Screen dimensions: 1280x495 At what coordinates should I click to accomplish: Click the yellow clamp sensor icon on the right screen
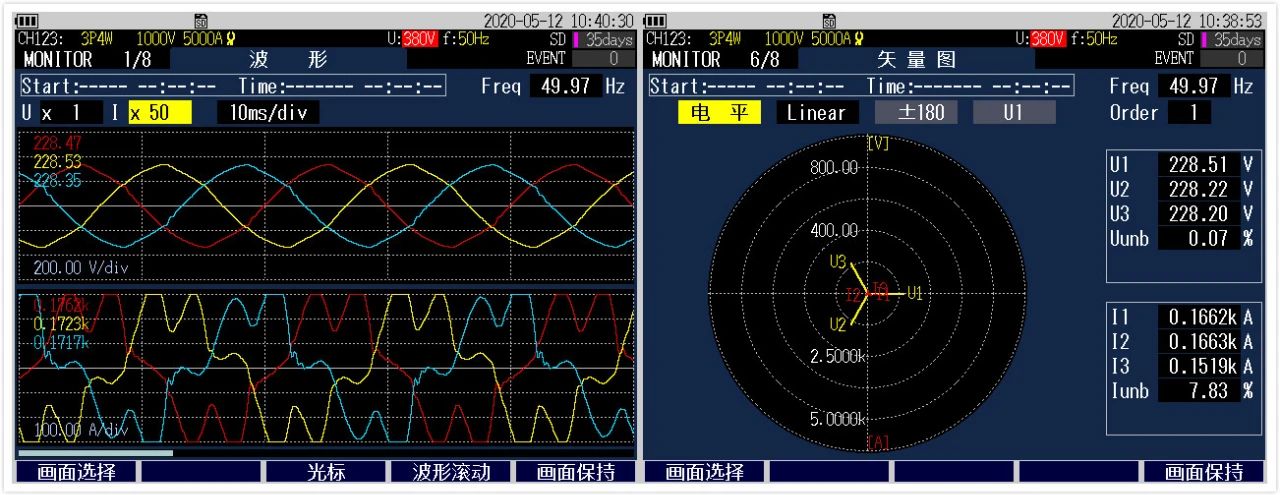point(859,40)
